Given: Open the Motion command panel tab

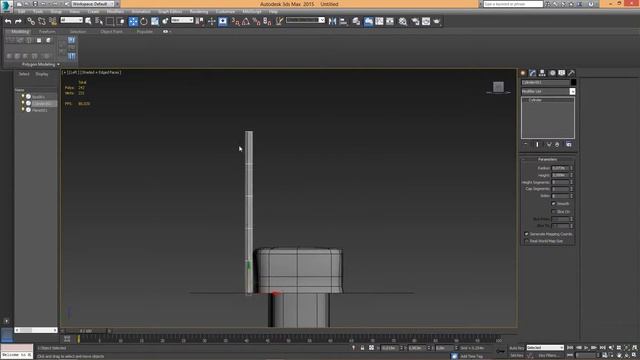Looking at the screenshot, I should click(x=552, y=73).
